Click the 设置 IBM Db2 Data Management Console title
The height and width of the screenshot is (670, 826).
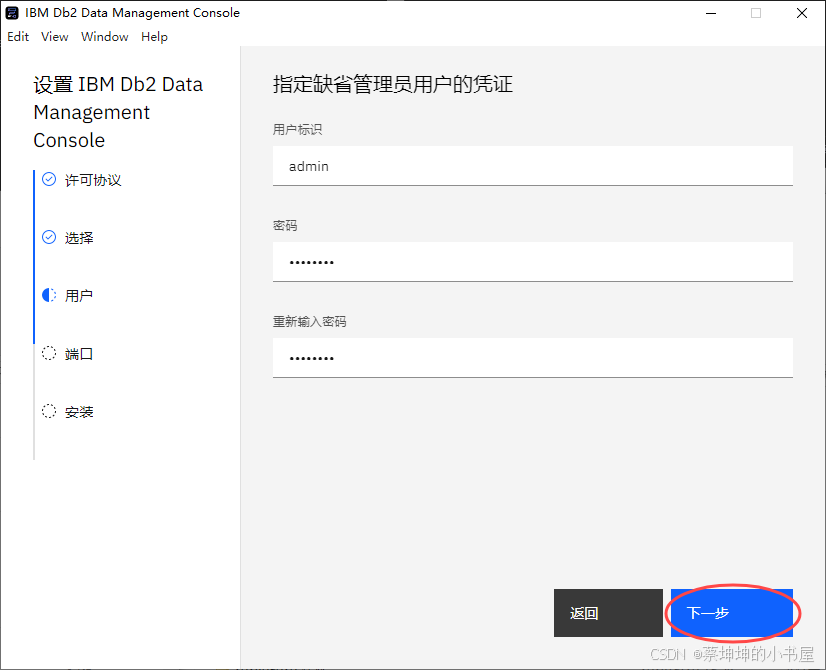(118, 112)
